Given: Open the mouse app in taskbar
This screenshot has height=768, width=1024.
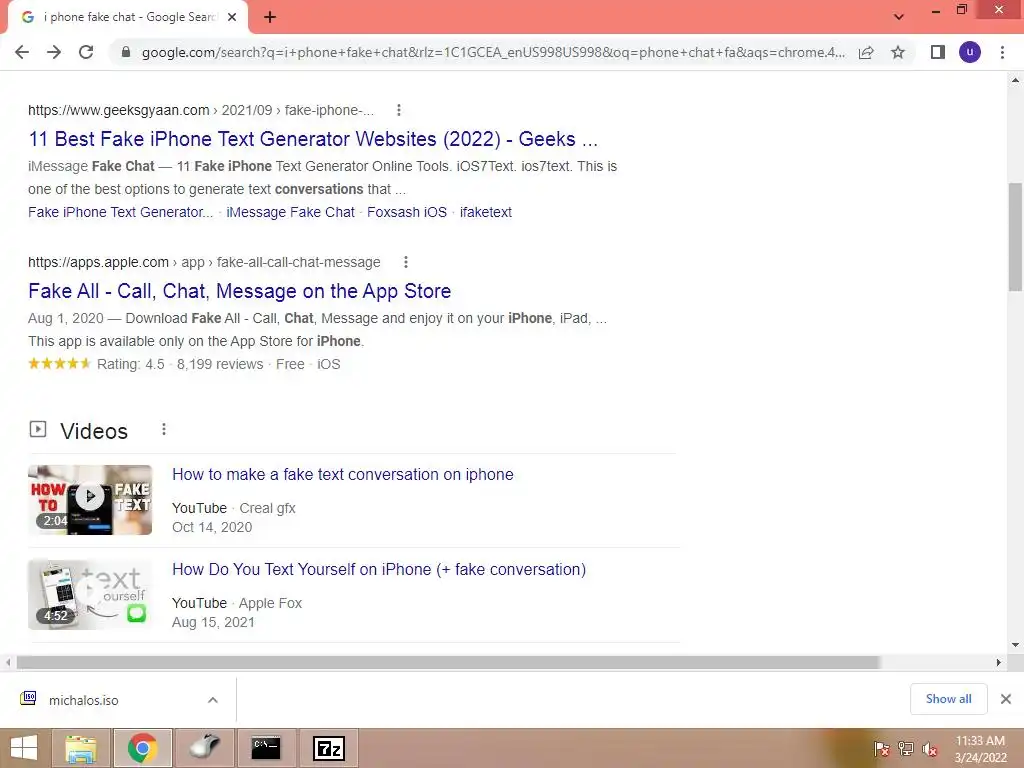Looking at the screenshot, I should (x=205, y=748).
